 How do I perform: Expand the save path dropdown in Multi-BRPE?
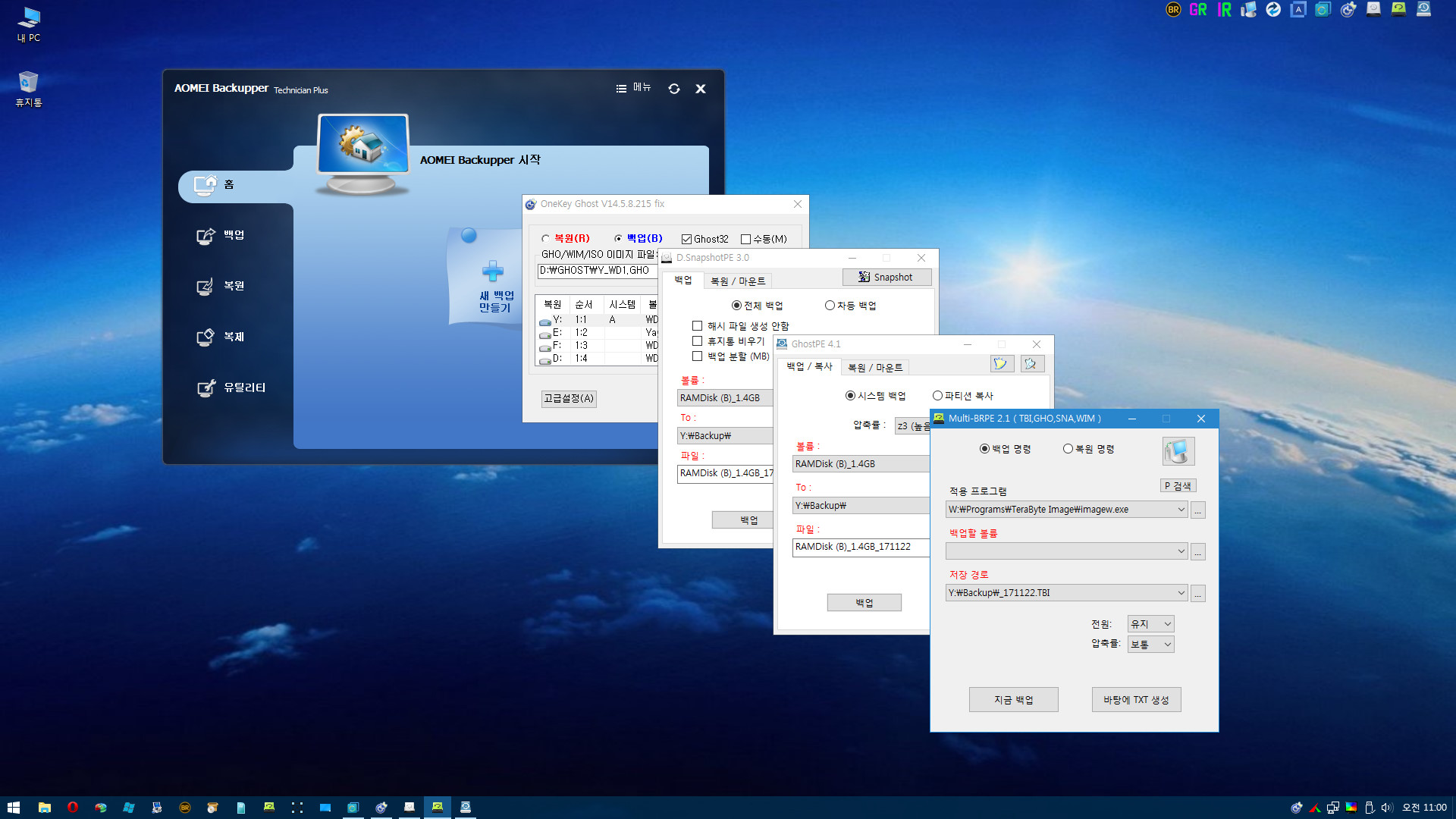(1181, 593)
